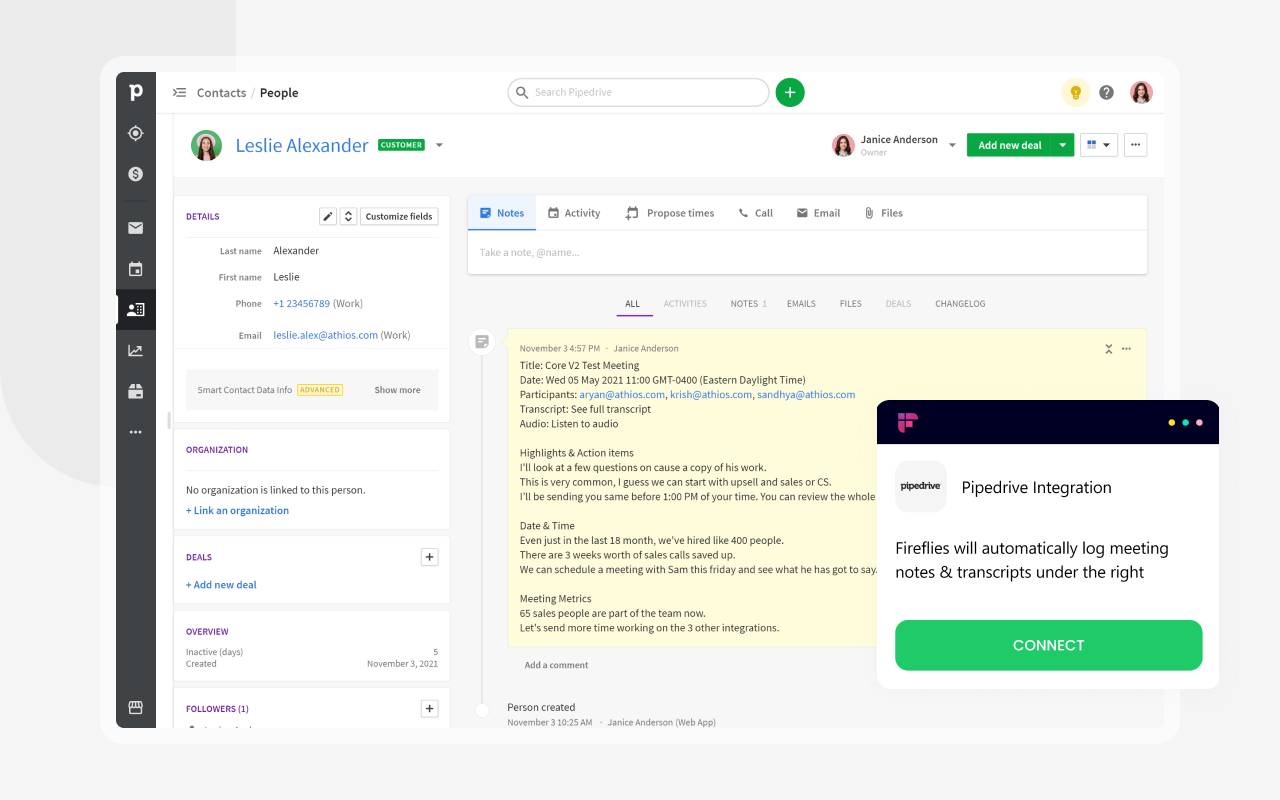This screenshot has width=1280, height=800.
Task: Click the CONNECT button on Pipedrive Integration
Action: point(1048,645)
